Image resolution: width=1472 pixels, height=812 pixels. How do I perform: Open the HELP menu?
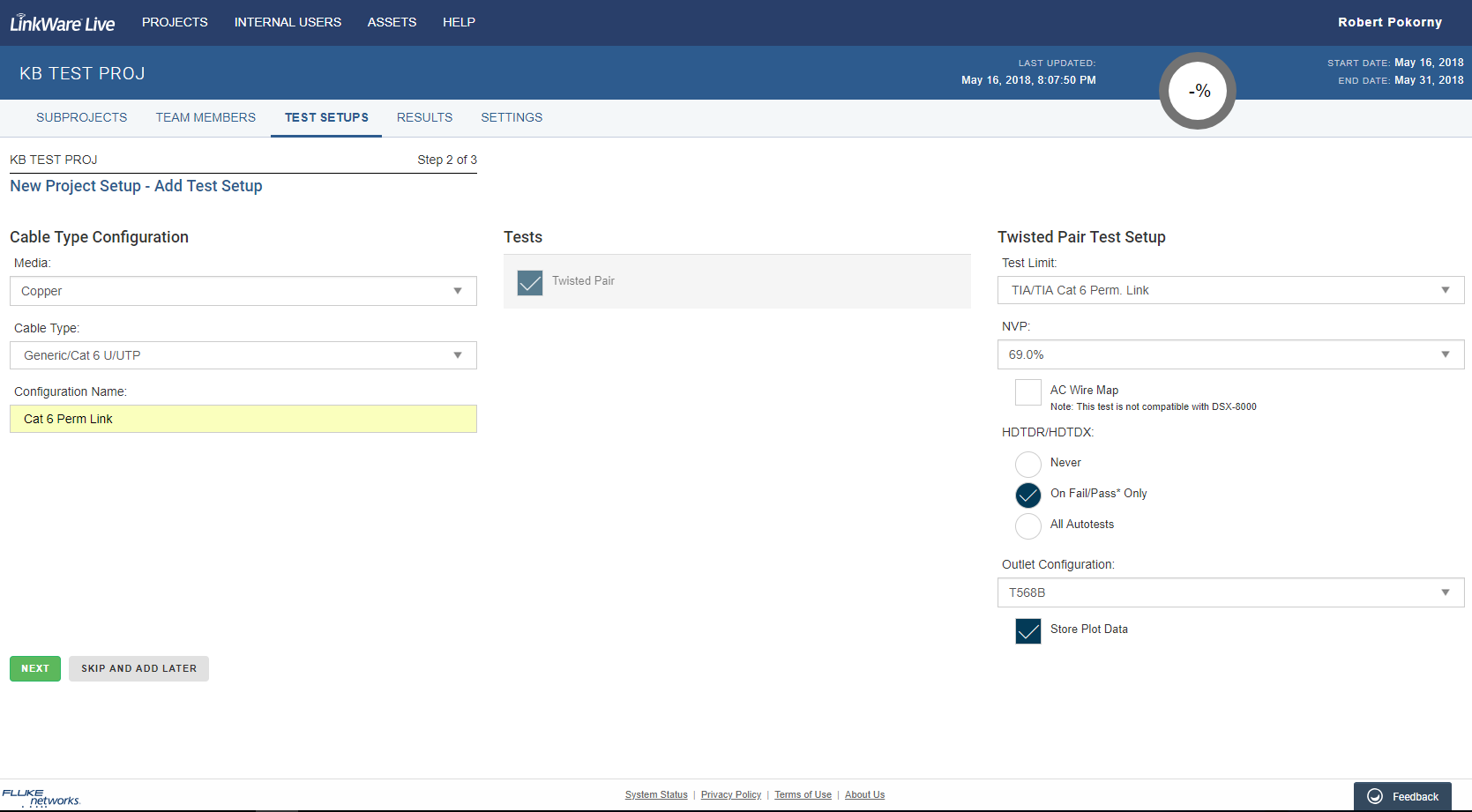click(459, 22)
